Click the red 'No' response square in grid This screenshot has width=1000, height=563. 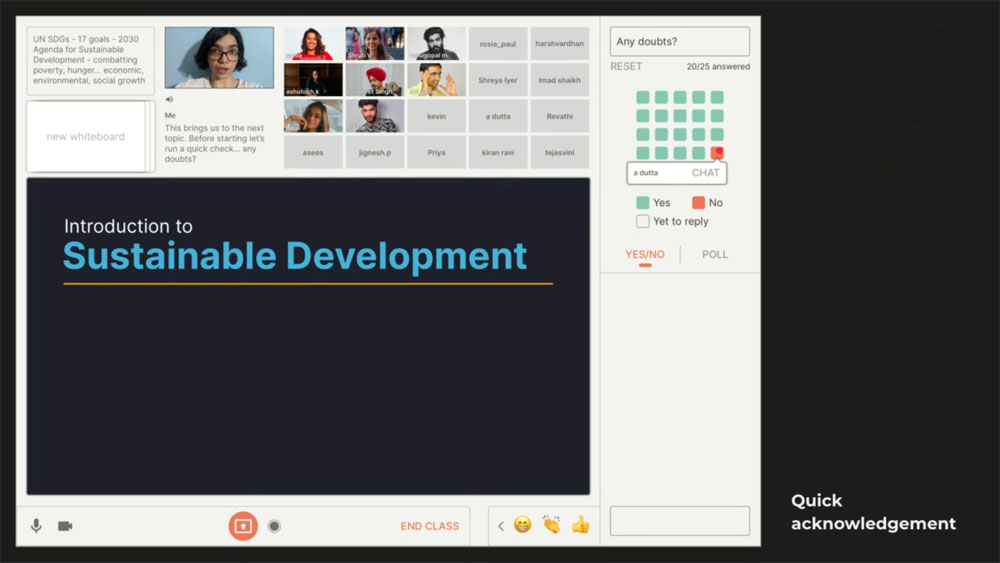[x=717, y=153]
